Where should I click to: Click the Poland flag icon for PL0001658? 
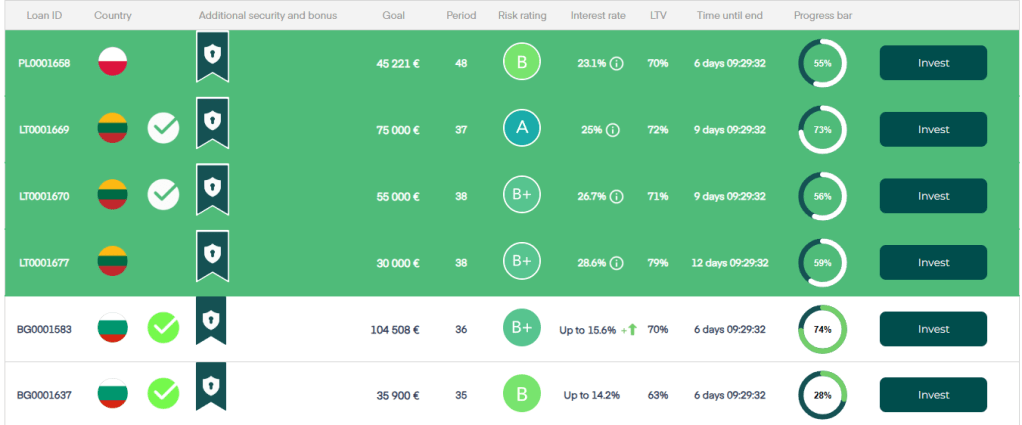click(111, 62)
